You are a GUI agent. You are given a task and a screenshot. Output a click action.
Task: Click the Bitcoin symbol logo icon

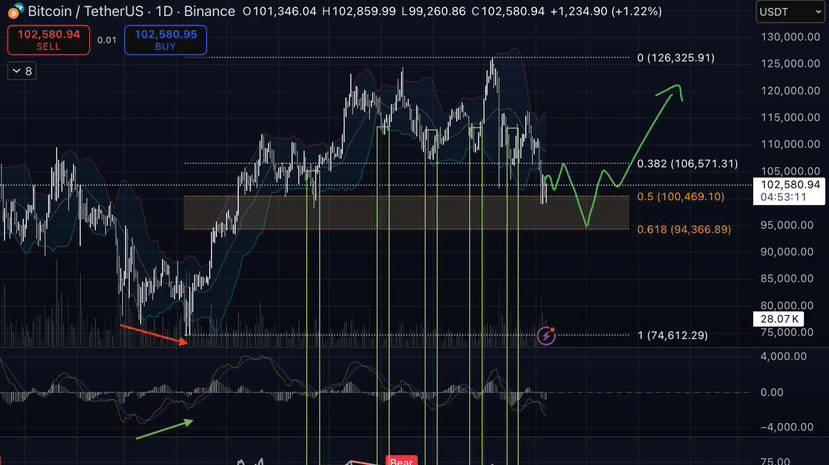click(x=15, y=11)
